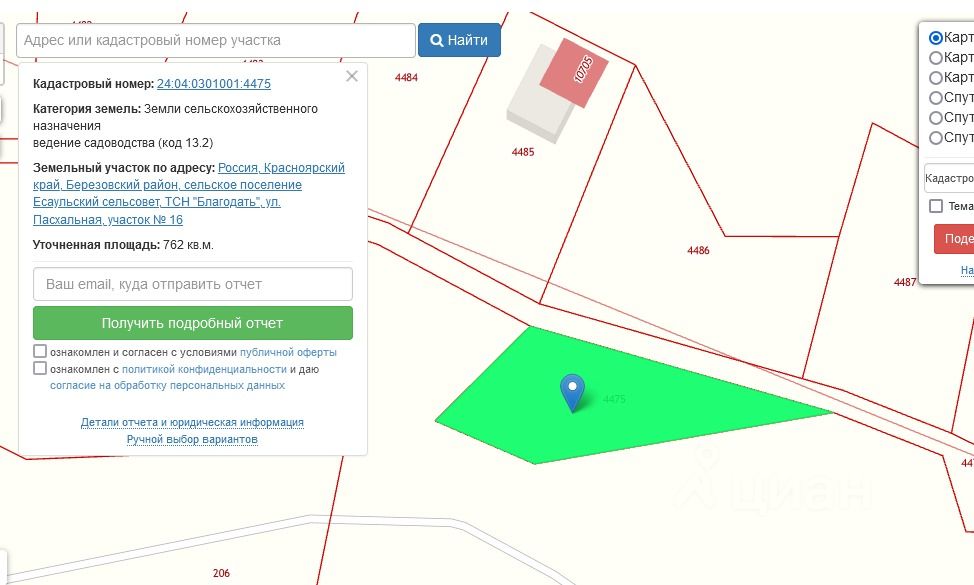Click the blue map pin marker

(572, 392)
